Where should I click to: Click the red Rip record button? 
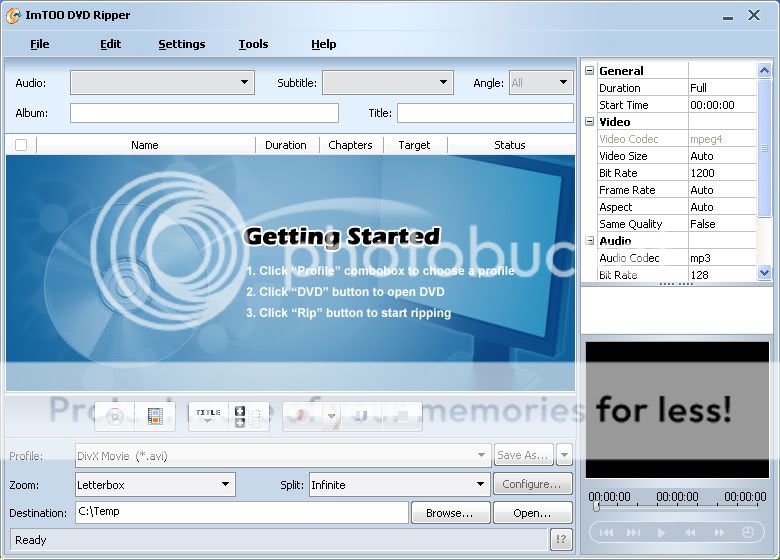(301, 416)
